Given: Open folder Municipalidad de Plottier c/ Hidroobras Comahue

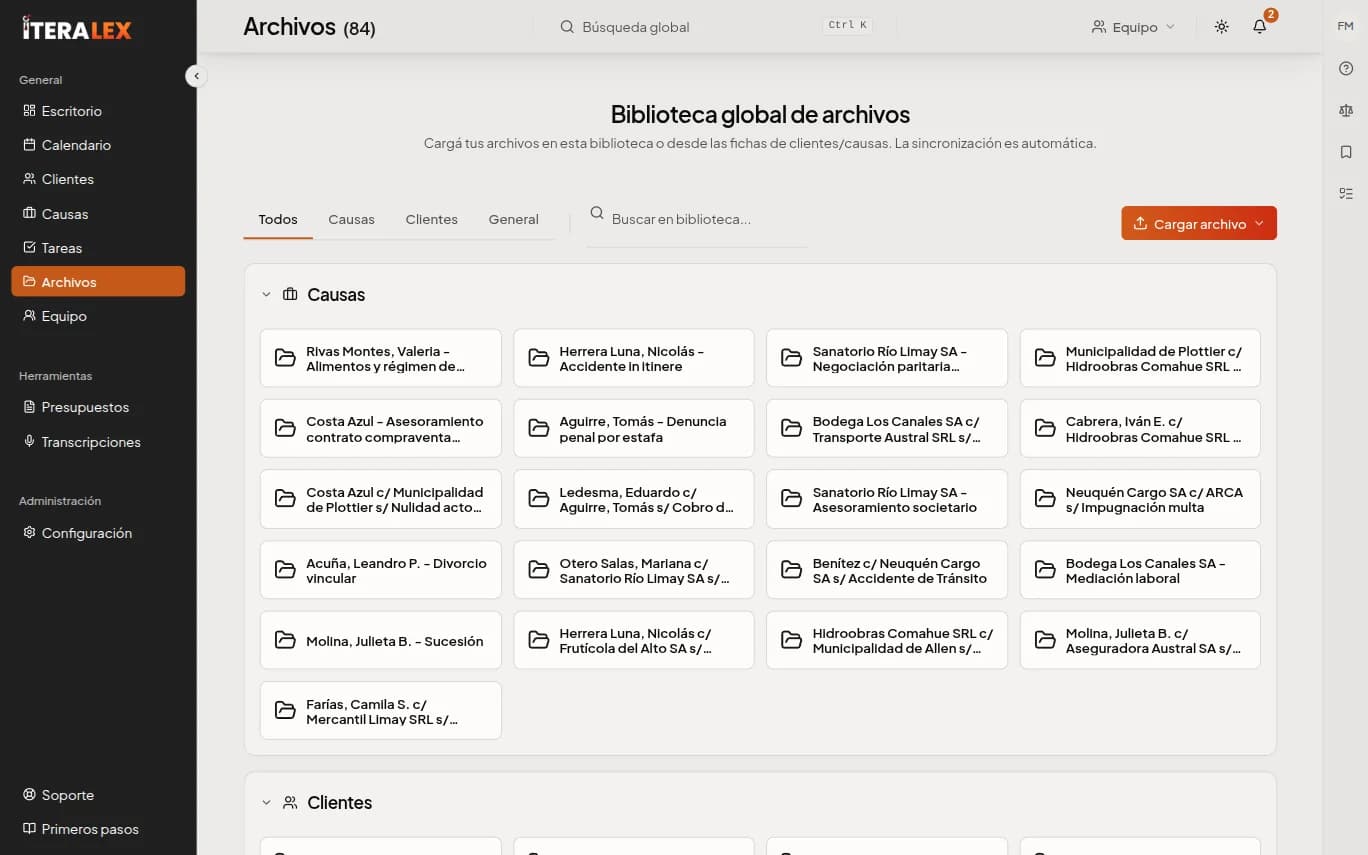Looking at the screenshot, I should (1140, 358).
